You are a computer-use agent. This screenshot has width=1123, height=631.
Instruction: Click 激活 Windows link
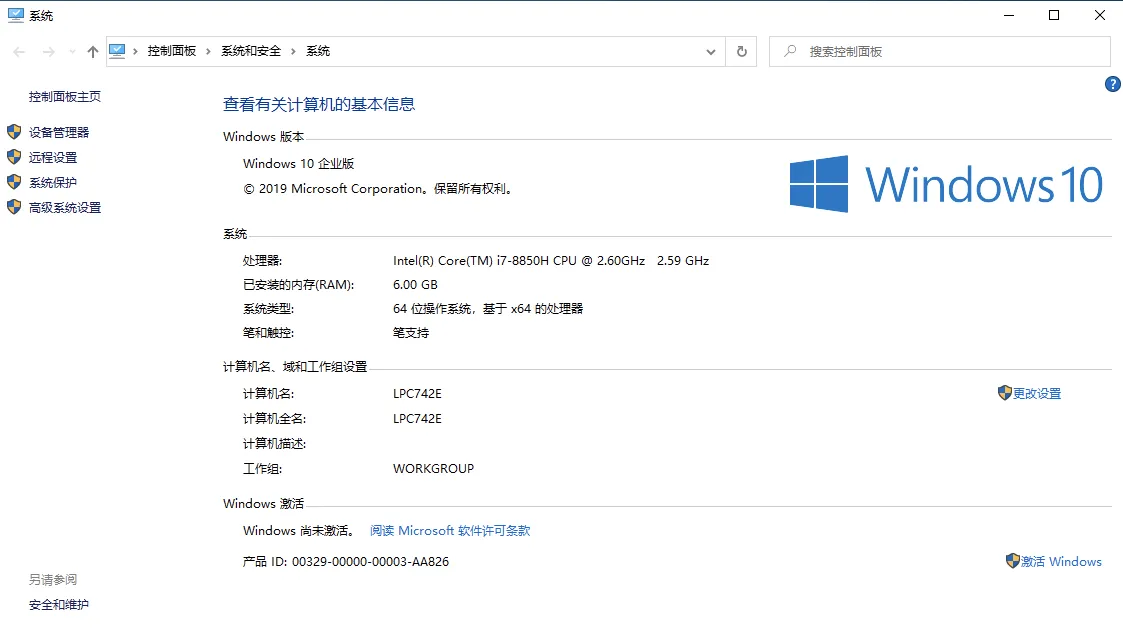pyautogui.click(x=1062, y=561)
